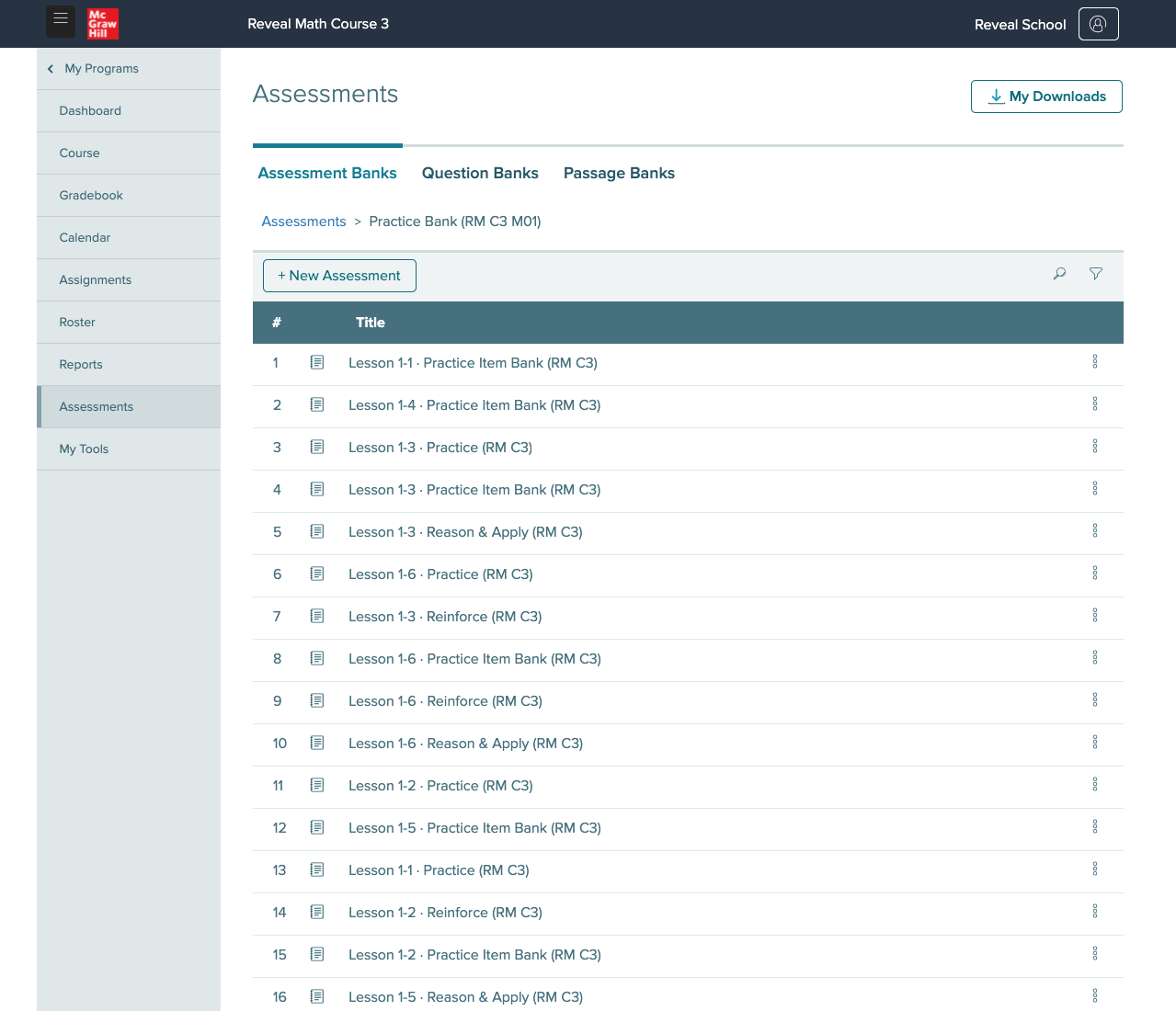Follow the Assessments breadcrumb link

303,222
